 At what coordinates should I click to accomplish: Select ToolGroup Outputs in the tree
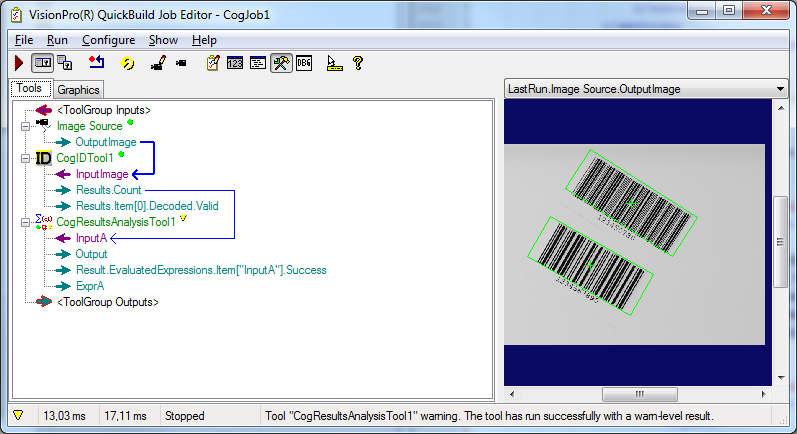pos(108,302)
